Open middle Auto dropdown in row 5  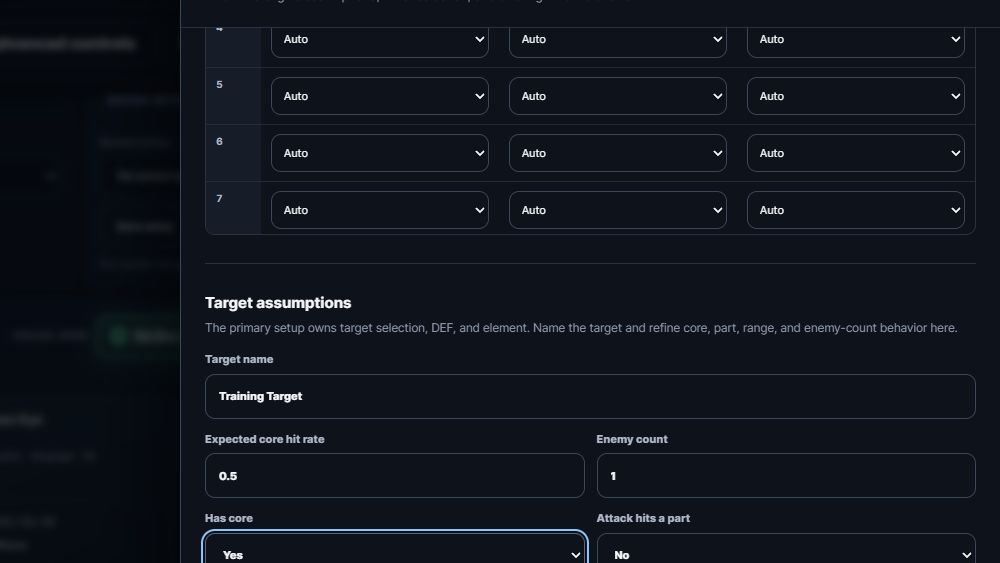pos(617,96)
